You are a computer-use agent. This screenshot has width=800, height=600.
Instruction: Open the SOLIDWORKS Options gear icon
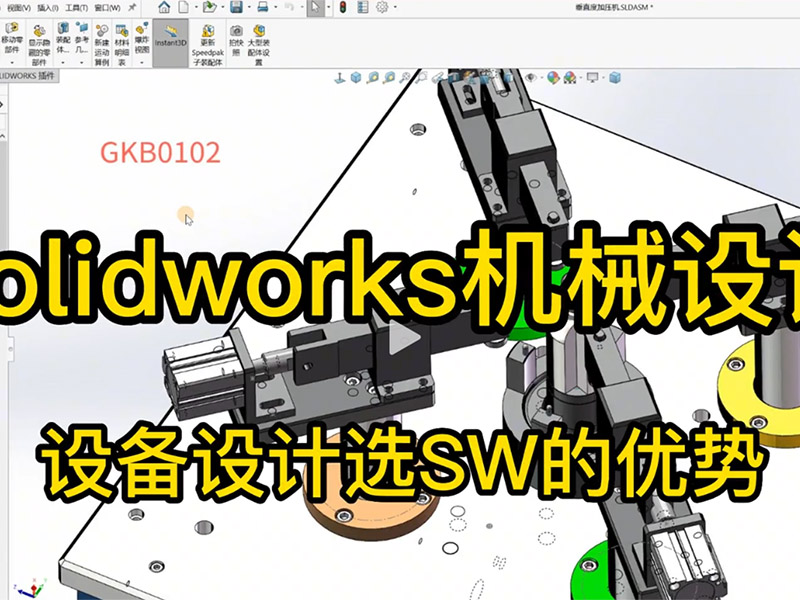pyautogui.click(x=380, y=8)
